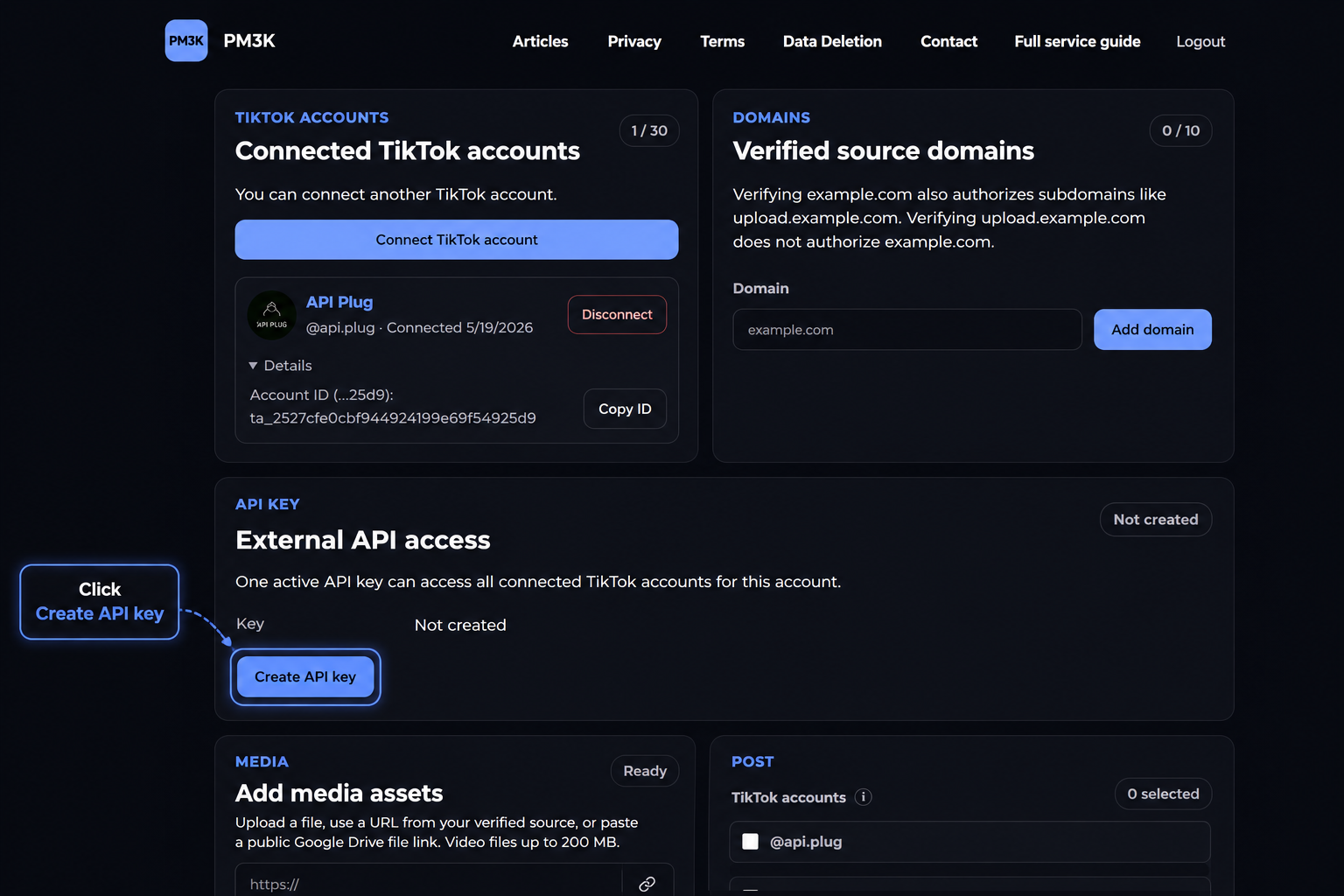Collapse the Details disclosure triangle

[253, 366]
